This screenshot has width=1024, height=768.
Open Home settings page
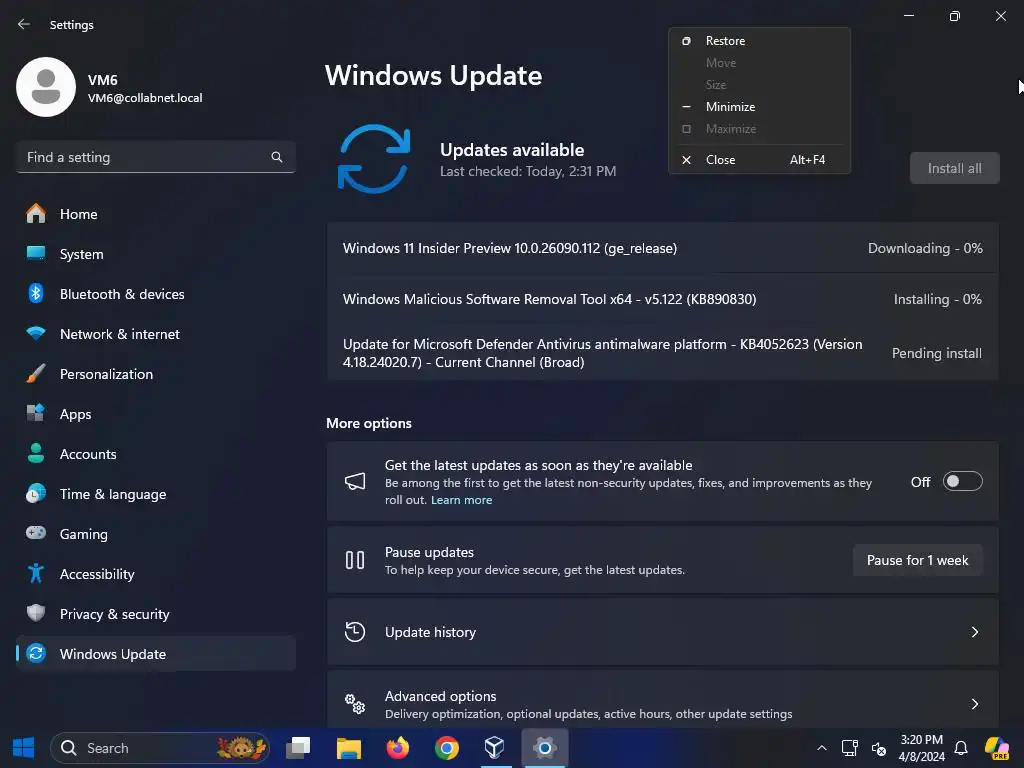tap(155, 214)
